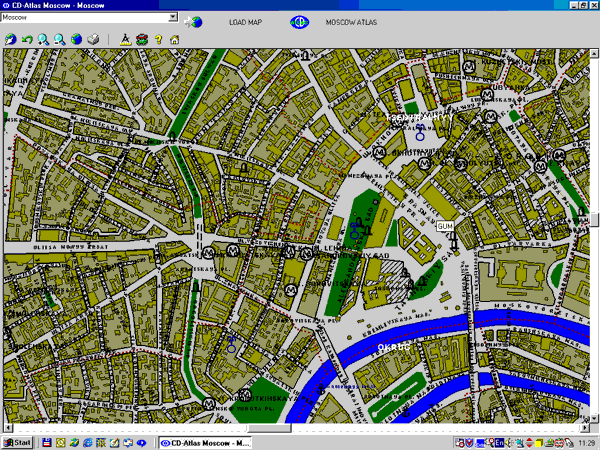Click the vertical scrollbar down arrow
The image size is (600, 450).
(594, 418)
